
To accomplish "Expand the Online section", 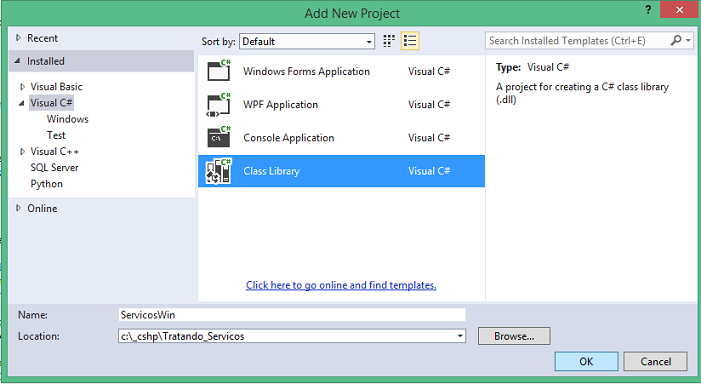I will (18, 208).
